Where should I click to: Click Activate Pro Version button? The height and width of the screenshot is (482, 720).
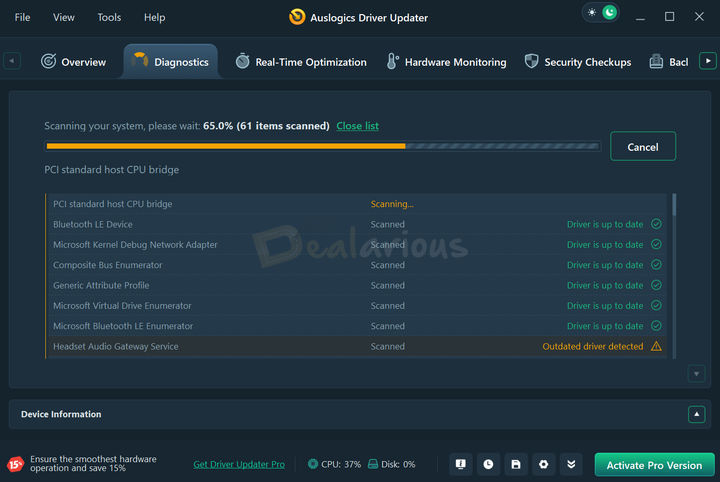coord(654,465)
